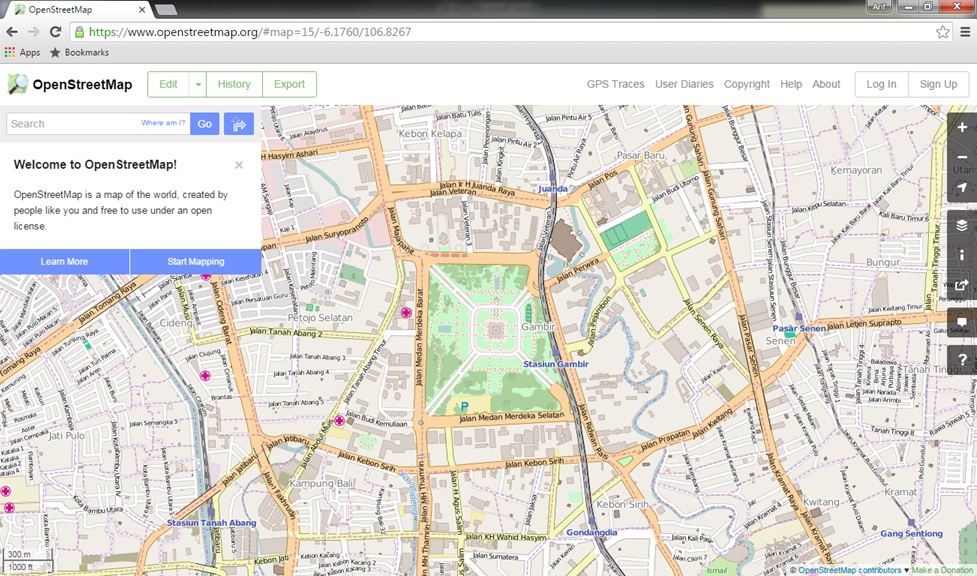Close the Welcome to OpenStreetMap panel
The width and height of the screenshot is (977, 576).
(239, 165)
